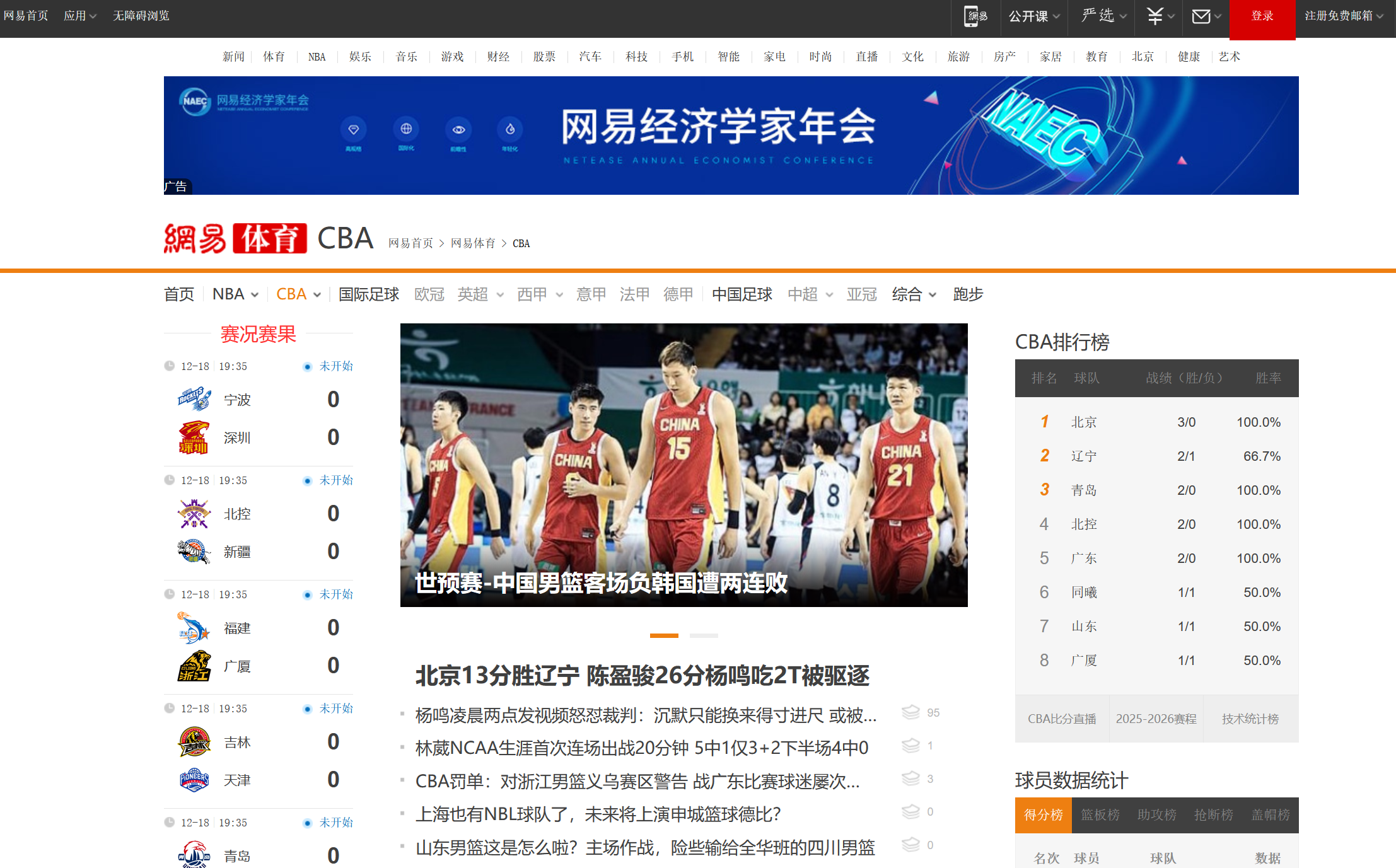The width and height of the screenshot is (1396, 868).
Task: Click the Shenzhen team logo
Action: coord(194,437)
